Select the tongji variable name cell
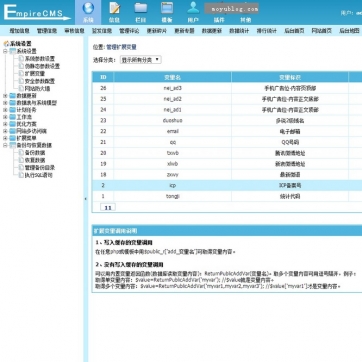 click(172, 196)
